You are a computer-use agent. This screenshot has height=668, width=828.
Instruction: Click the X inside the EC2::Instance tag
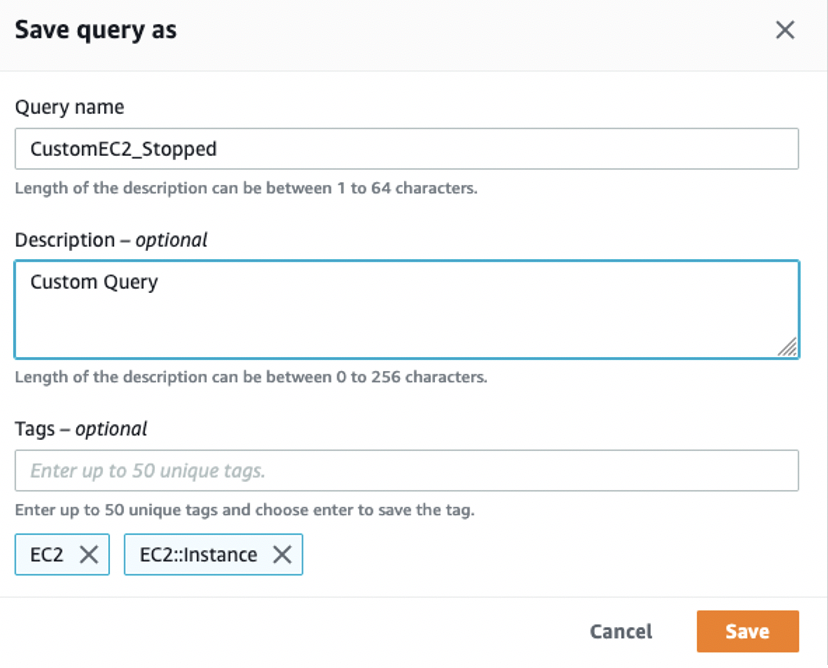click(x=283, y=555)
